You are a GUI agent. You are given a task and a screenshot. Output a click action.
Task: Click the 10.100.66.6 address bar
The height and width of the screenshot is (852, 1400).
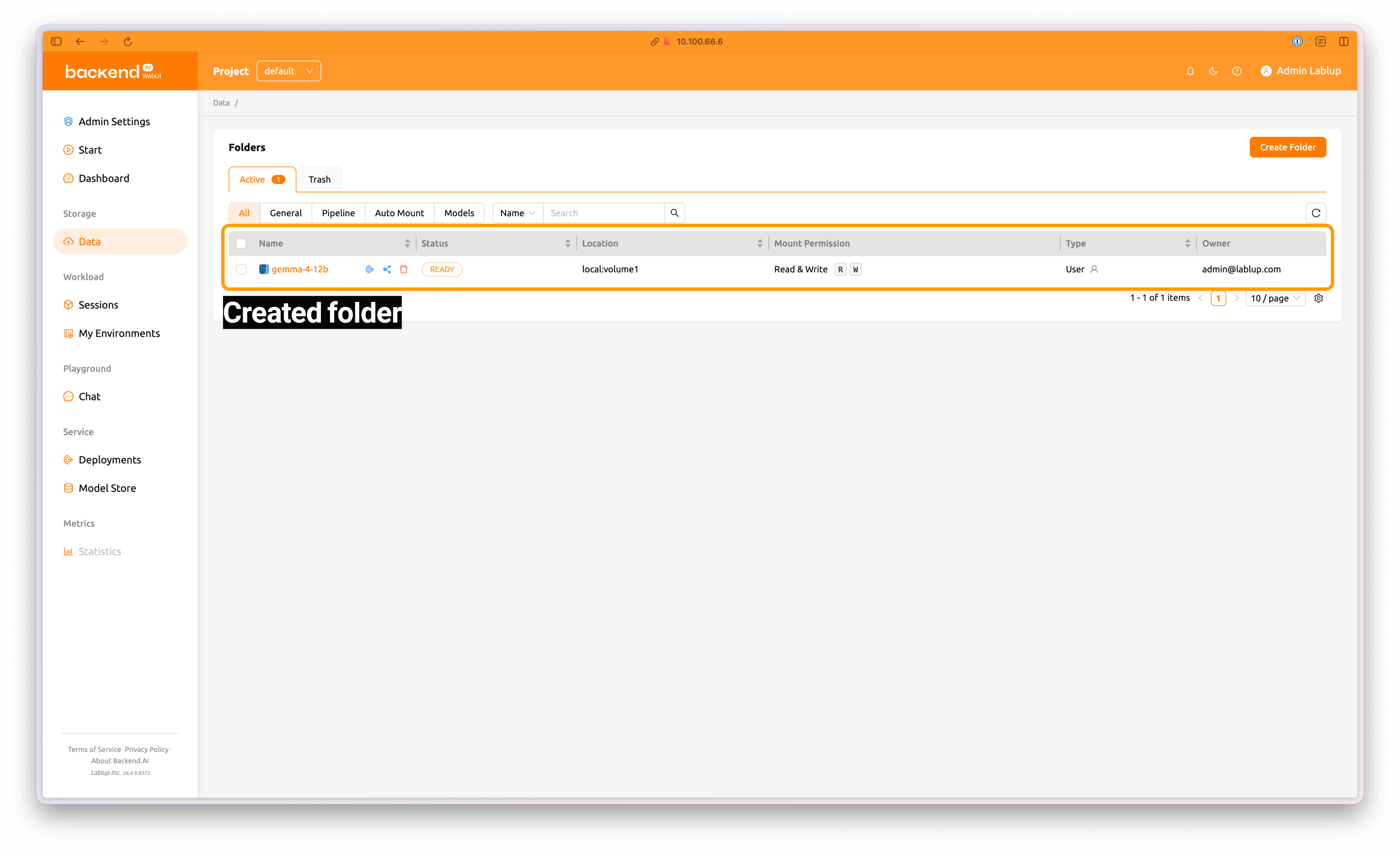[699, 41]
